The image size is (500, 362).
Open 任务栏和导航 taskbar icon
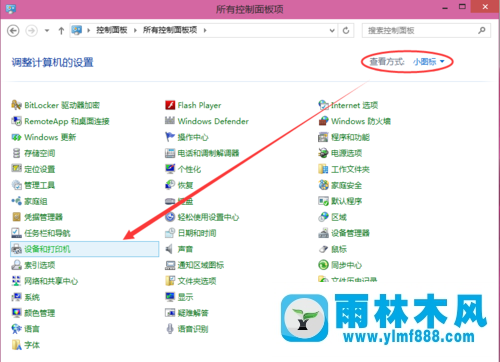click(x=16, y=233)
